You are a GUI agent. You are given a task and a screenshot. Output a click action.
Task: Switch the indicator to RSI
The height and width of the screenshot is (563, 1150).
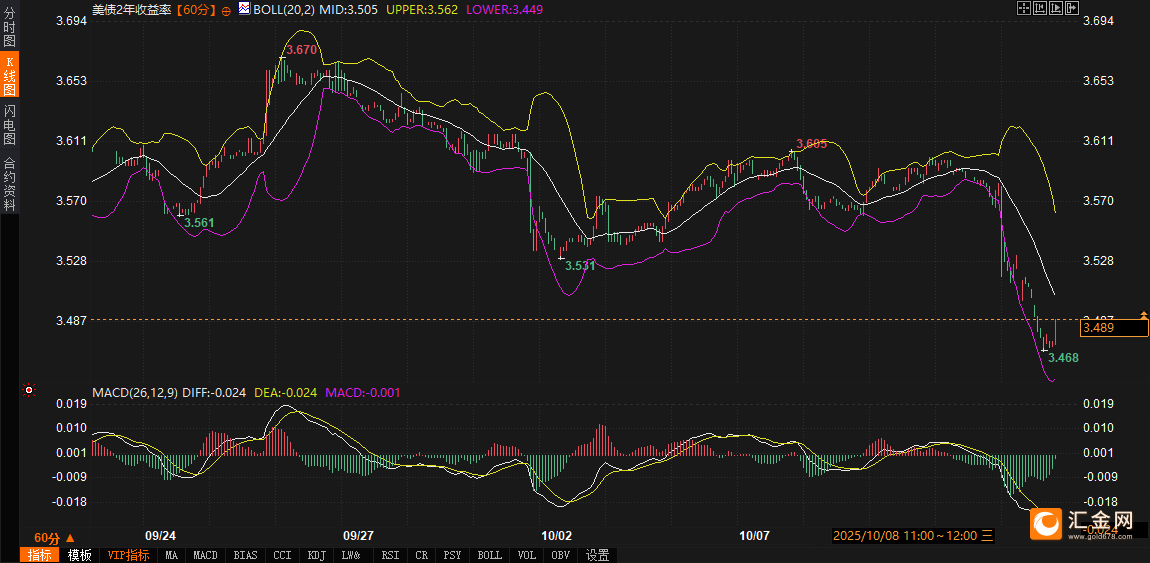pyautogui.click(x=390, y=555)
